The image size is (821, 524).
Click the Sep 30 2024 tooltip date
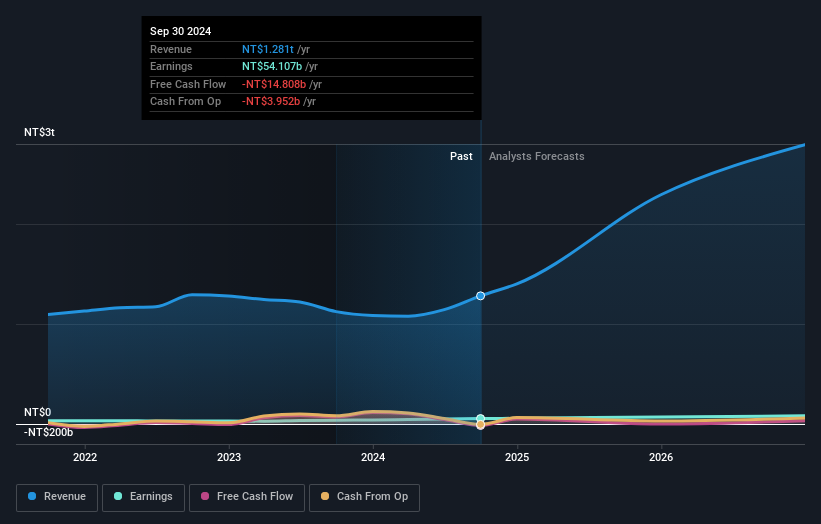[181, 31]
